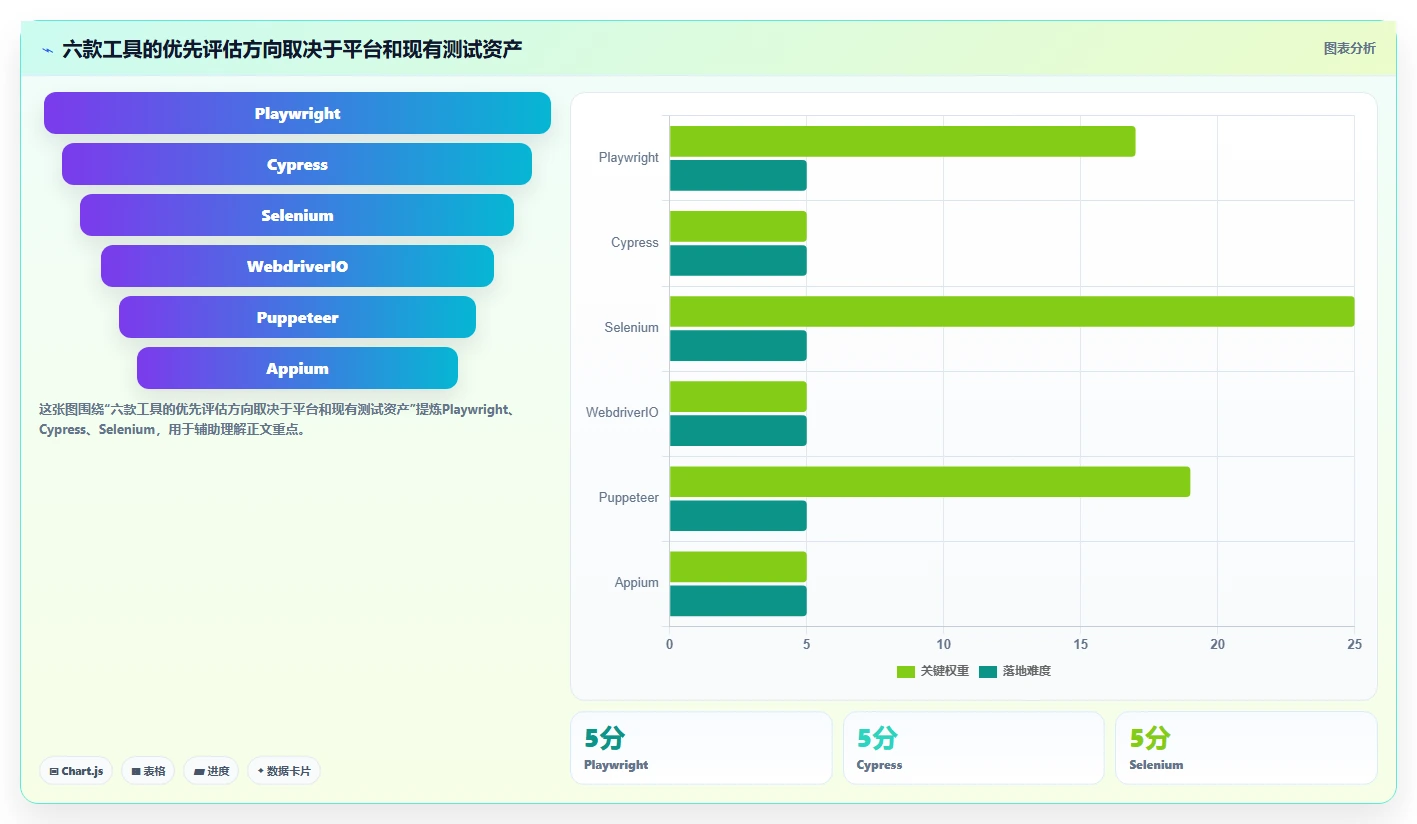Click Cypress's teal 落地难度 bar
This screenshot has width=1417, height=824.
[x=738, y=260]
